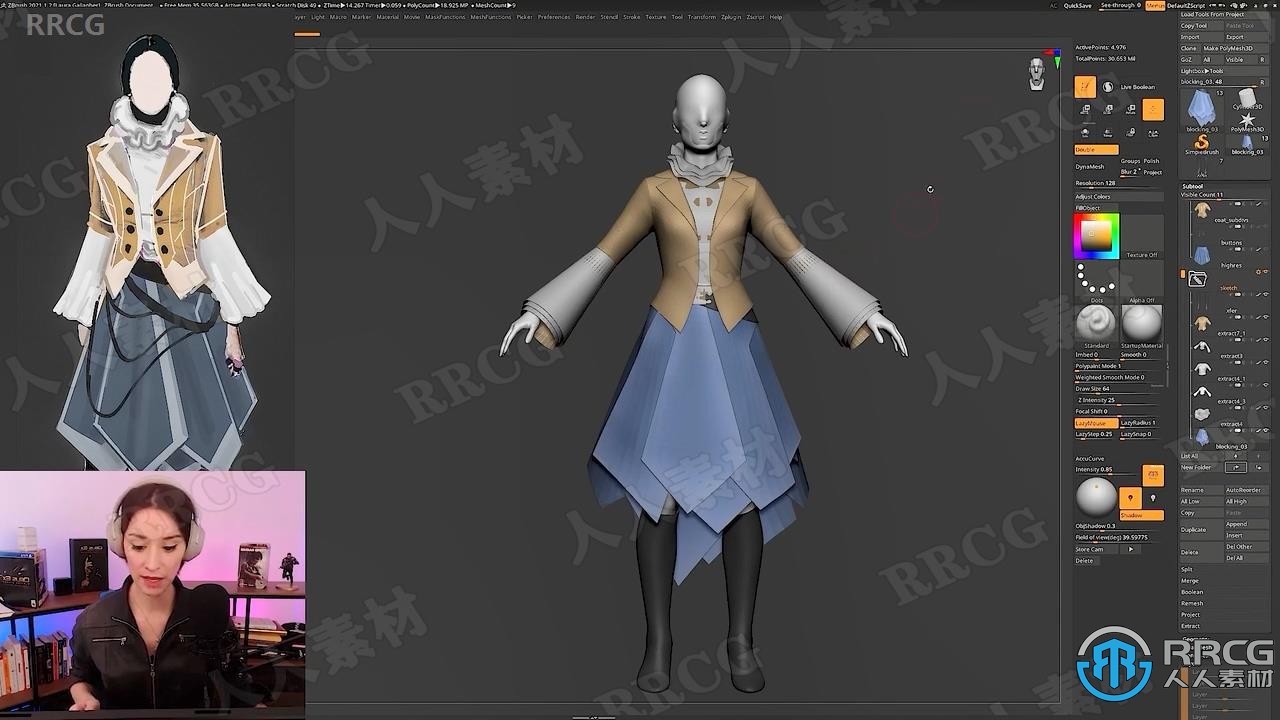Adjust the Draw Size slider
Image resolution: width=1280 pixels, height=720 pixels.
pyautogui.click(x=1119, y=389)
